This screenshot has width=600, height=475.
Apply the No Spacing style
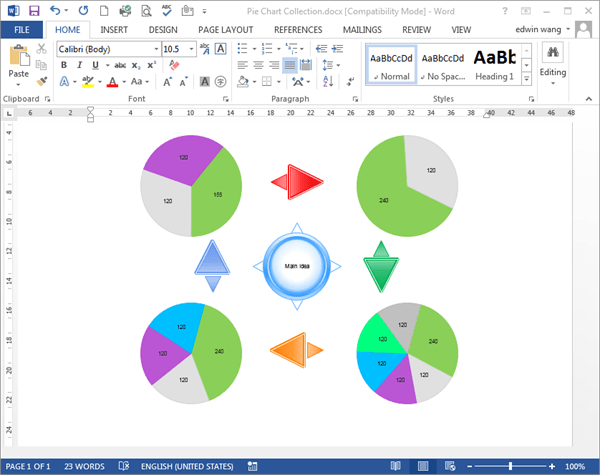click(443, 64)
